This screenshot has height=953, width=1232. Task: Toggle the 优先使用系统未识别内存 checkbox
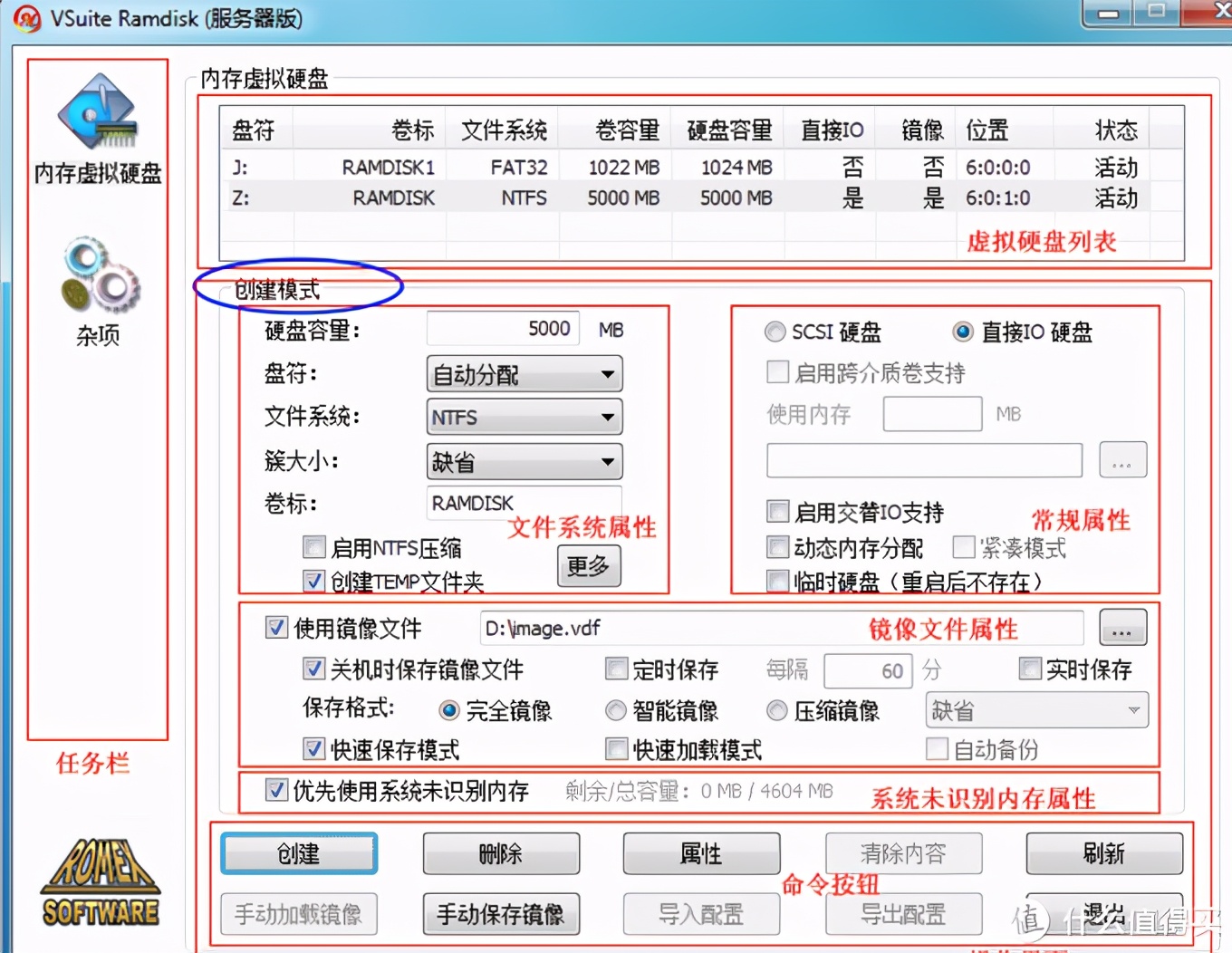[x=276, y=791]
